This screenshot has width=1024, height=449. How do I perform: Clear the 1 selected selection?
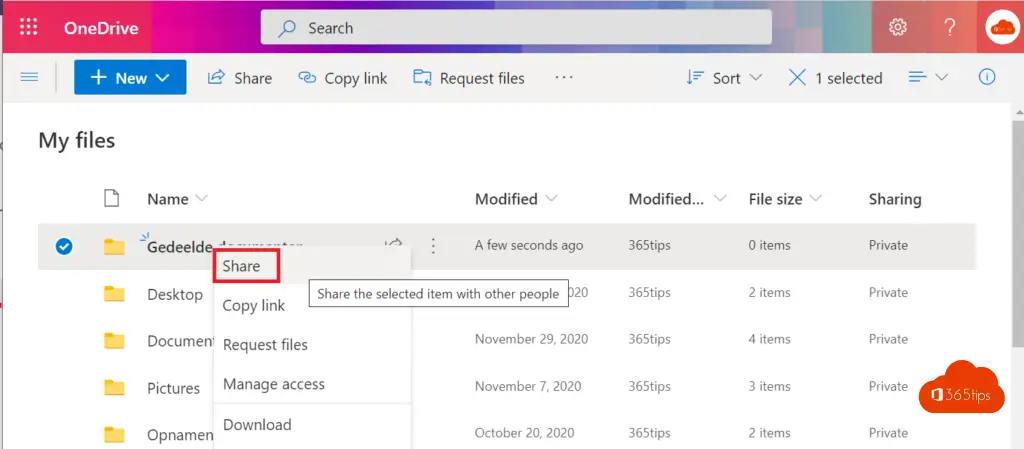pos(797,78)
